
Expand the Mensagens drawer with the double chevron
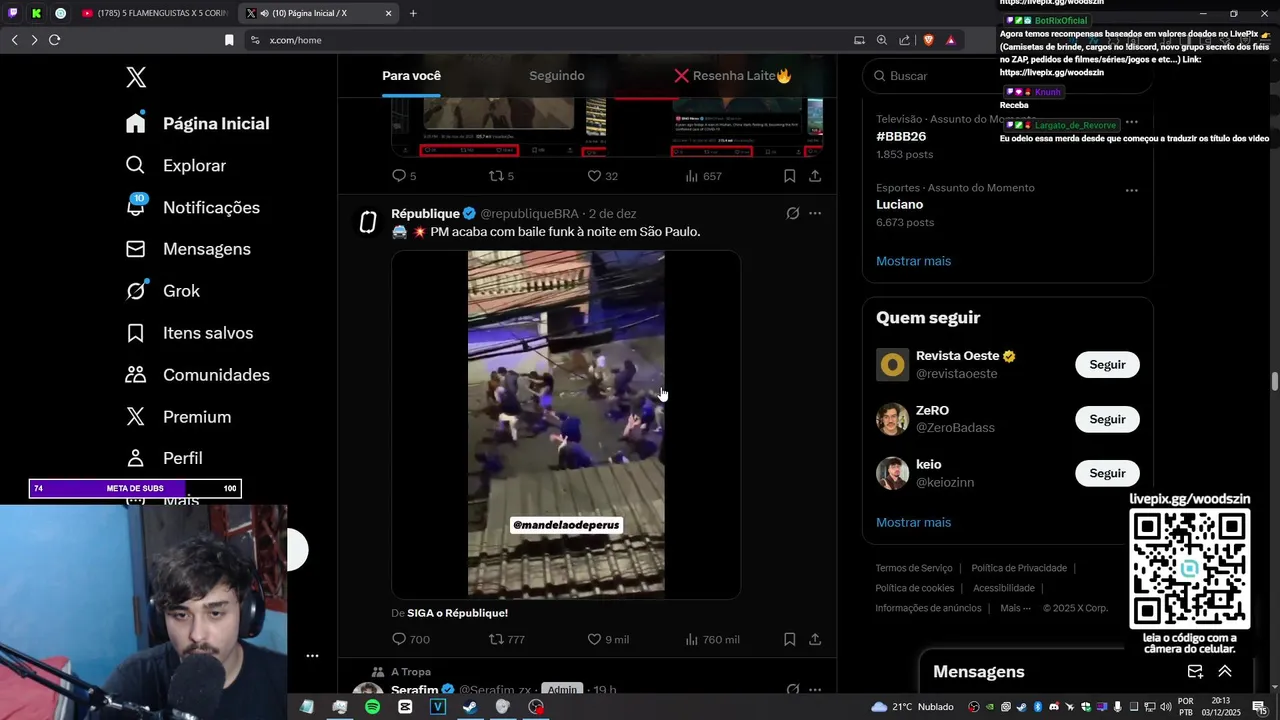pyautogui.click(x=1225, y=671)
